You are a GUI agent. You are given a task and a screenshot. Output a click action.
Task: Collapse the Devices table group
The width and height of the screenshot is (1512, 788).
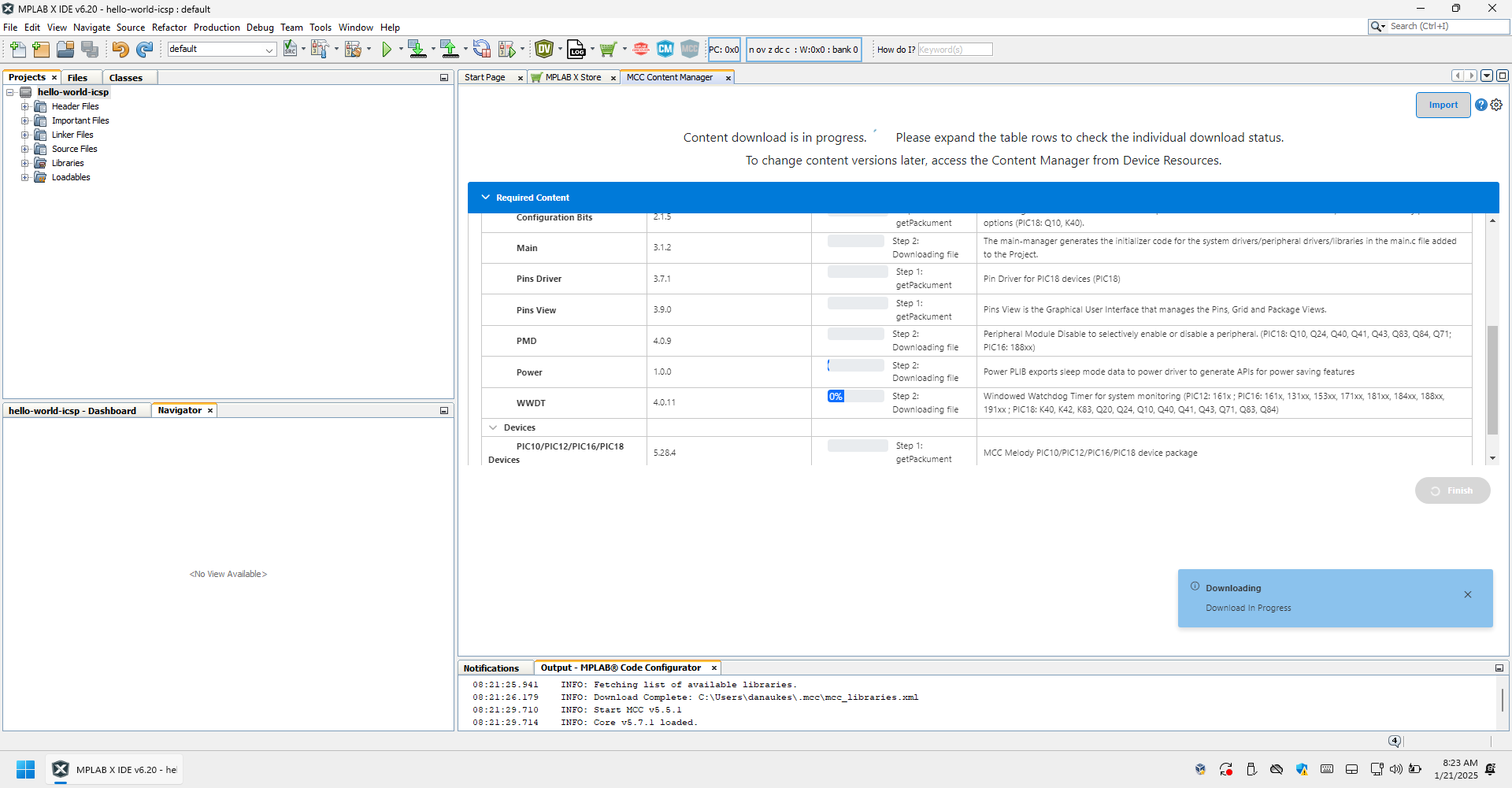pyautogui.click(x=493, y=427)
